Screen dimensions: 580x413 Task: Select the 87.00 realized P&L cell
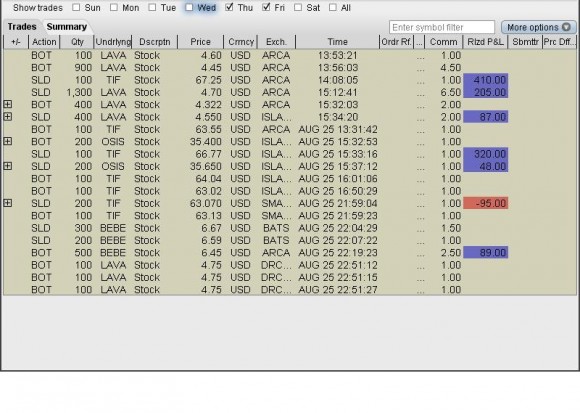tap(486, 117)
